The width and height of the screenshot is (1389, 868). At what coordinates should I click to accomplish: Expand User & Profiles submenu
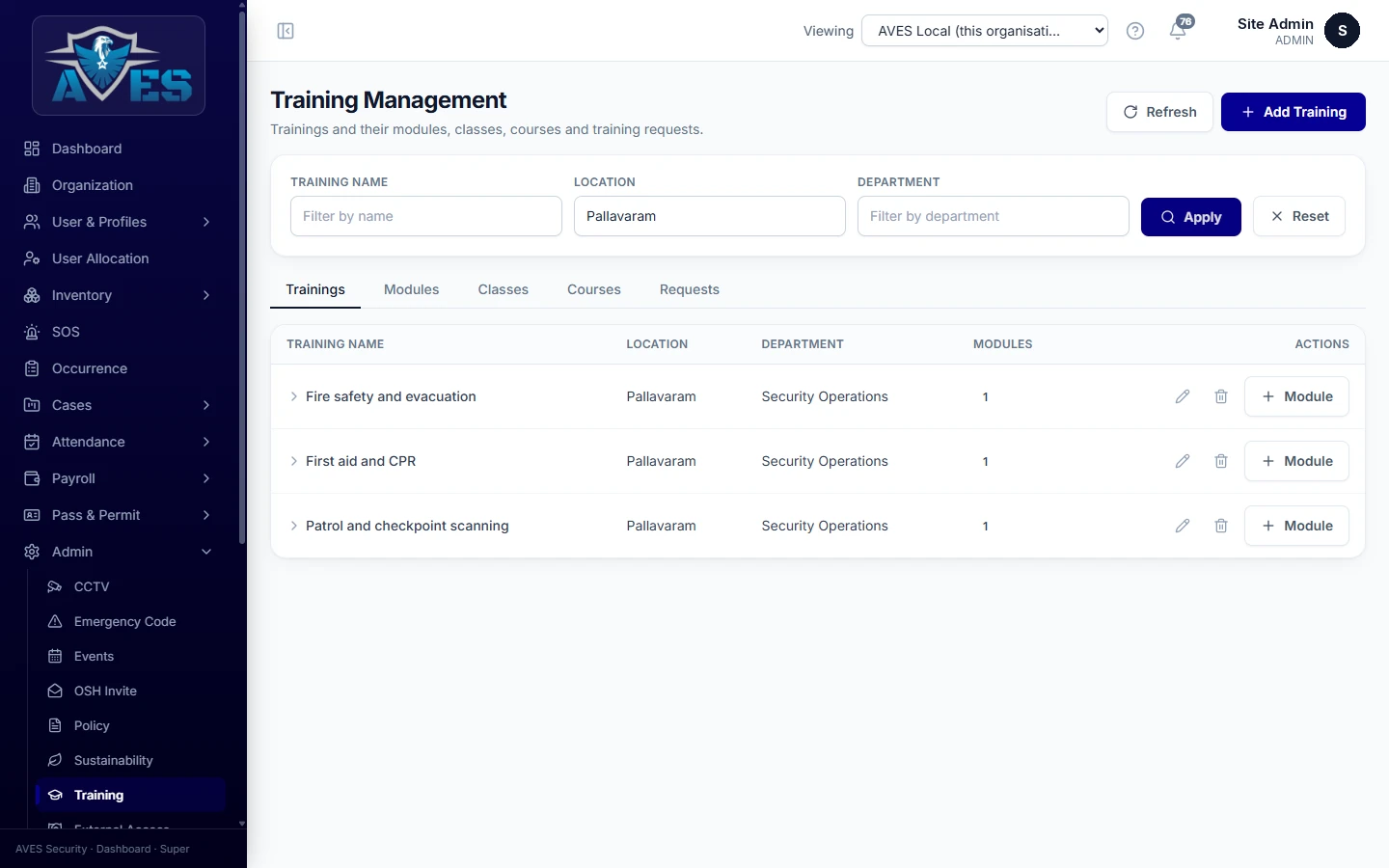[x=119, y=222]
